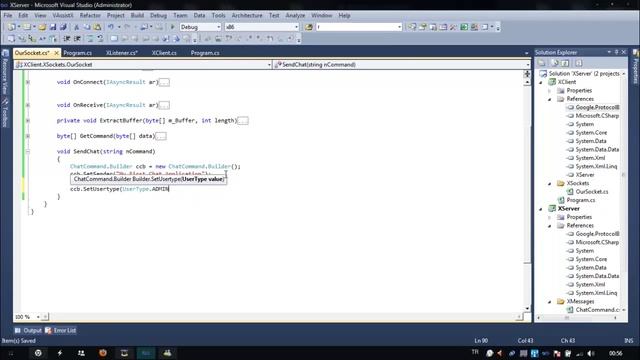Image resolution: width=640 pixels, height=360 pixels.
Task: Decrease line indent using toolbar icon
Action: 67,39
